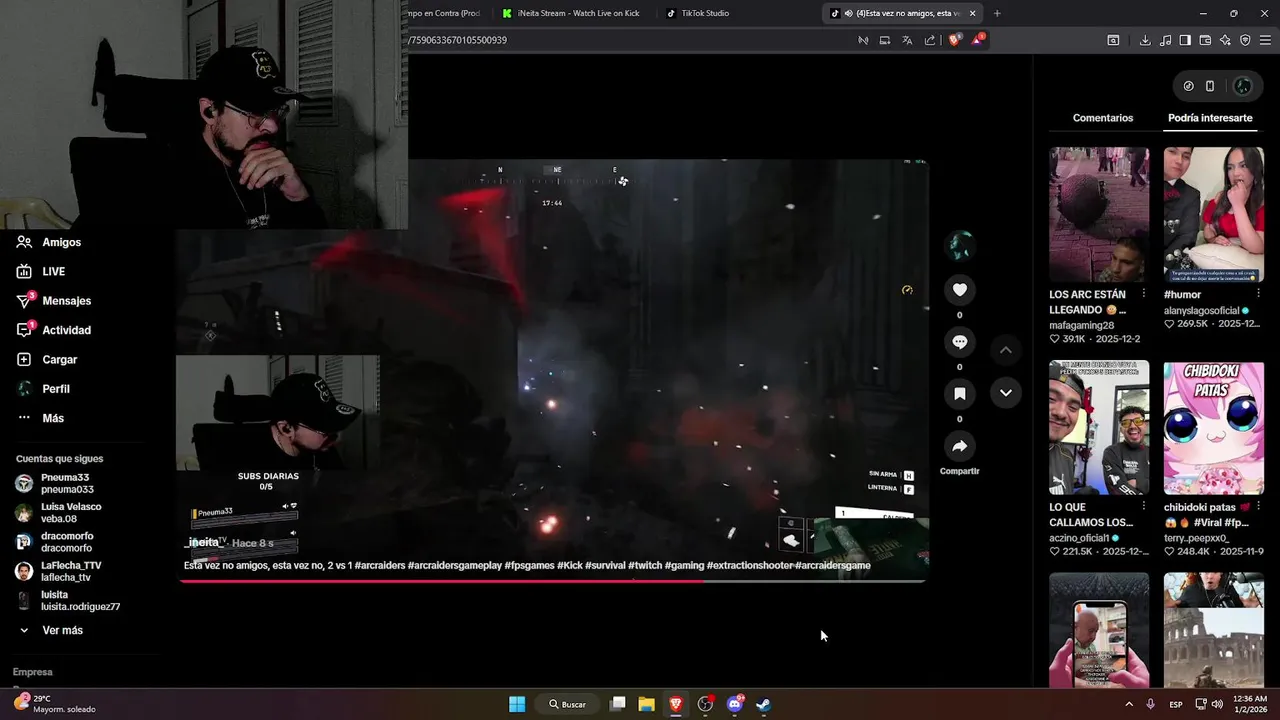Open the profile avatar top right
The image size is (1280, 720).
pyautogui.click(x=1243, y=86)
